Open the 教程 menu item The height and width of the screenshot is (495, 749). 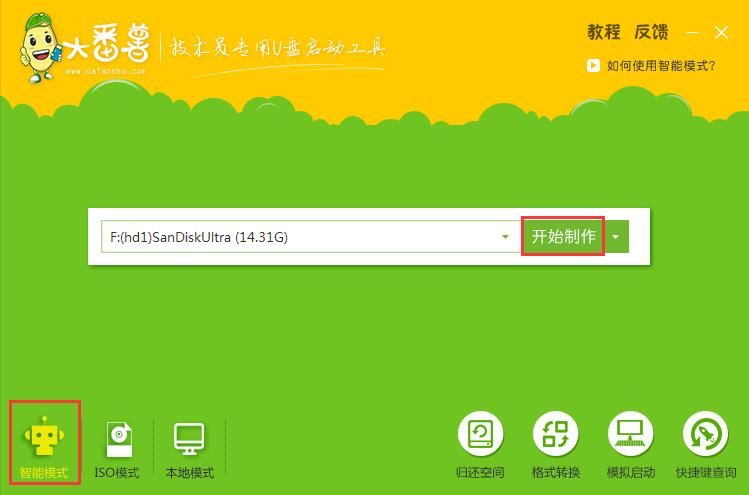click(x=604, y=32)
